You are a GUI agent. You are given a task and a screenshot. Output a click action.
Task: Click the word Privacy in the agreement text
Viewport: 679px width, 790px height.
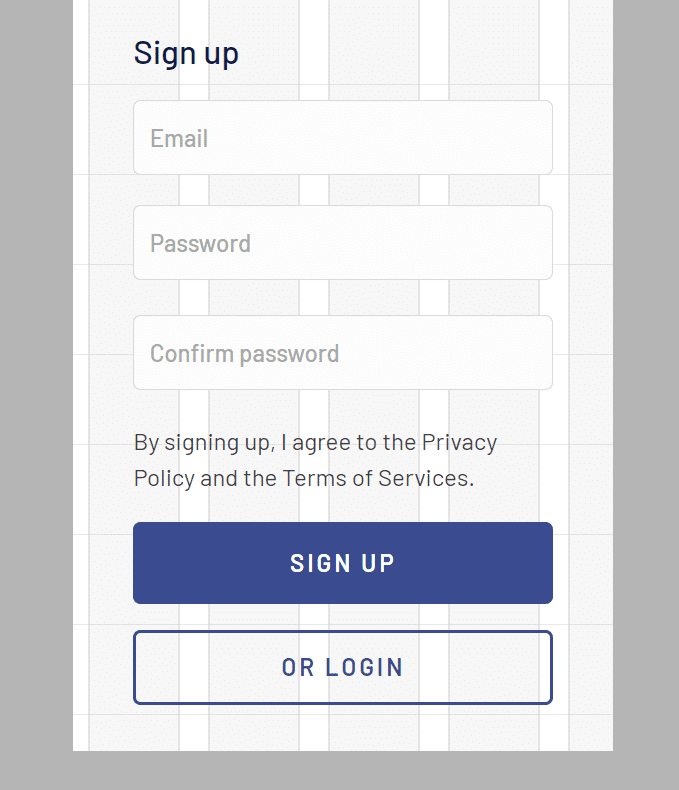[459, 442]
